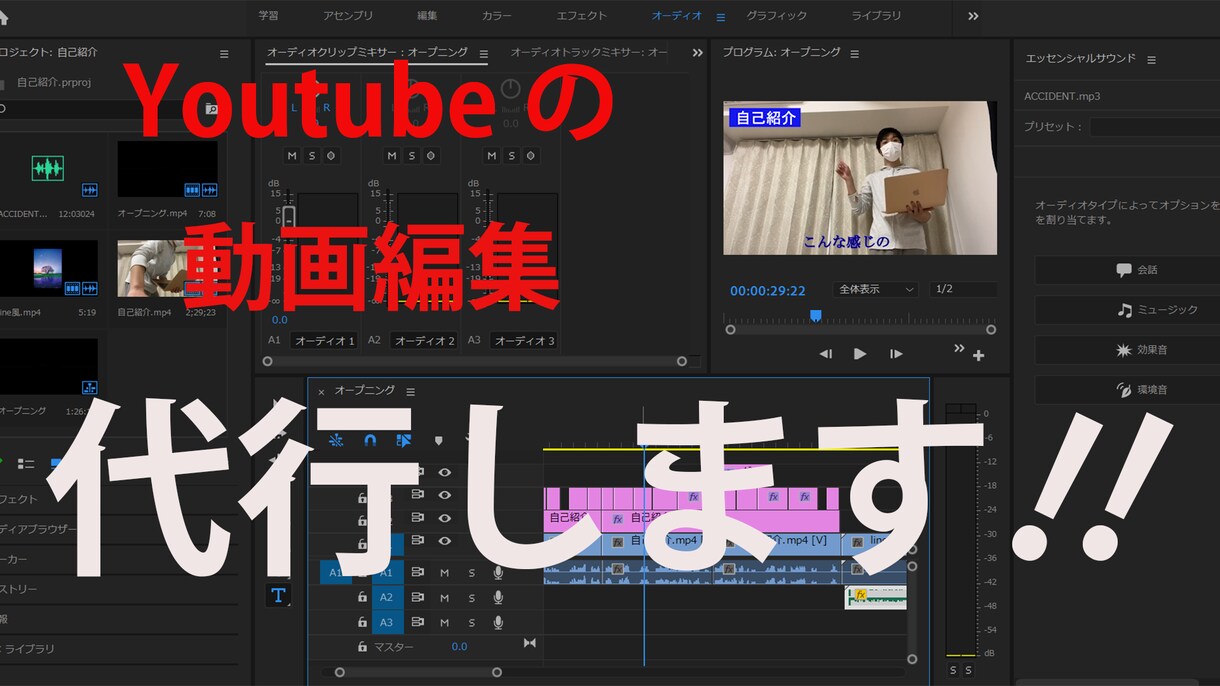1220x686 pixels.
Task: Mute Audio 3 in the clip mixer
Action: click(491, 156)
